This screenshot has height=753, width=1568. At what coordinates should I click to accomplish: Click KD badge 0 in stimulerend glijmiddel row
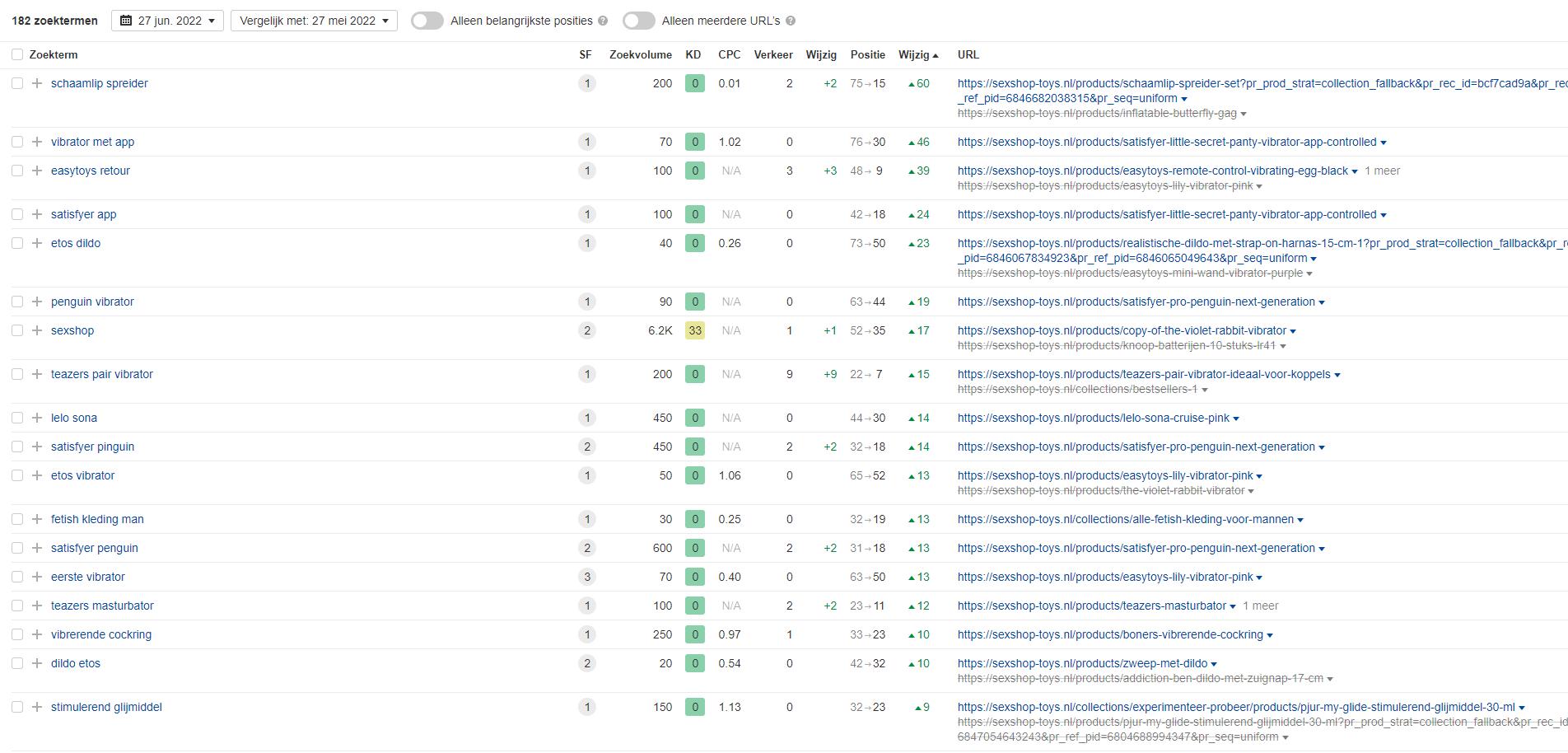(695, 707)
